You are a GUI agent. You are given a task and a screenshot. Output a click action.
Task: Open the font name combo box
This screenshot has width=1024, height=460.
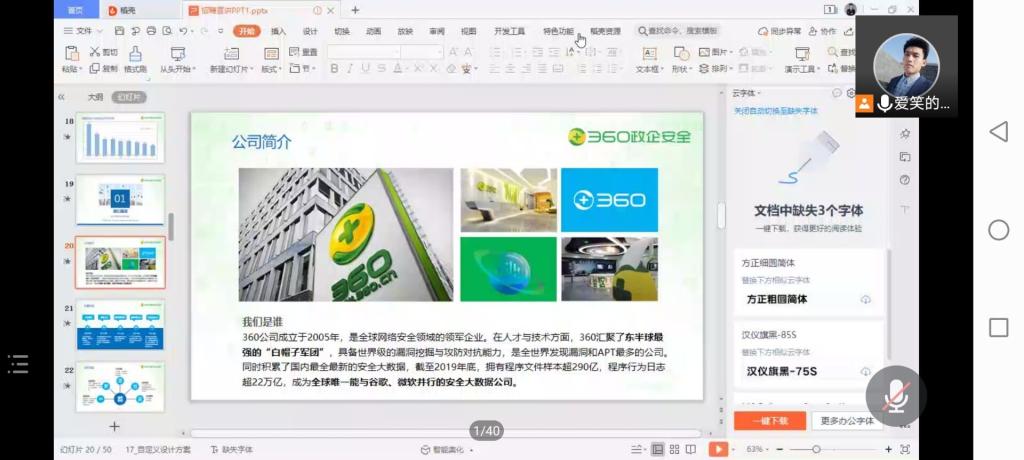(364, 52)
